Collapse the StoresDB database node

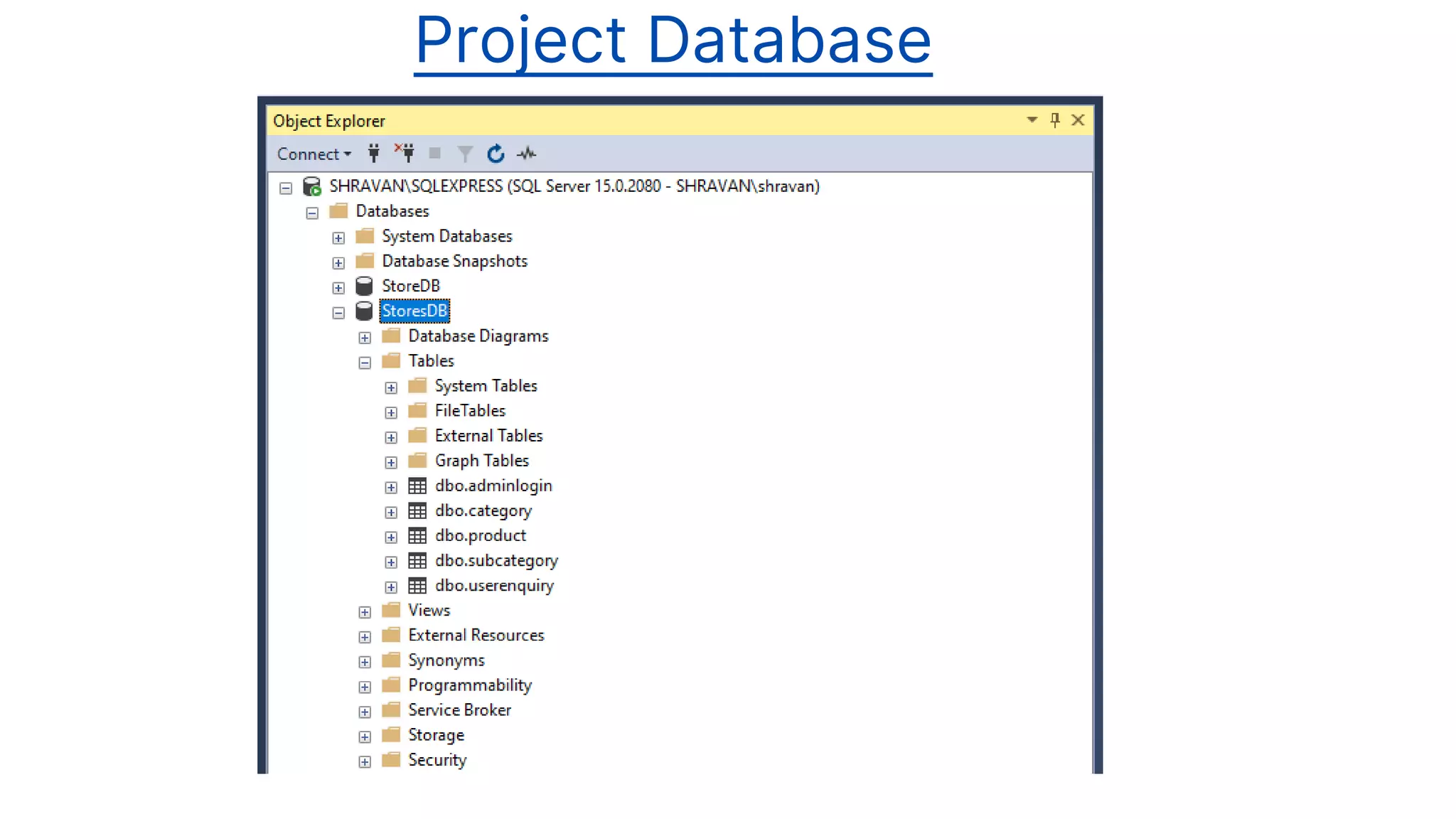coord(338,313)
